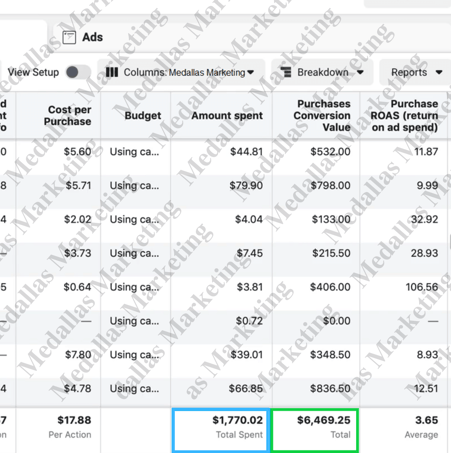Select the $0.72 amount spent value
Image resolution: width=451 pixels, height=453 pixels.
[249, 321]
